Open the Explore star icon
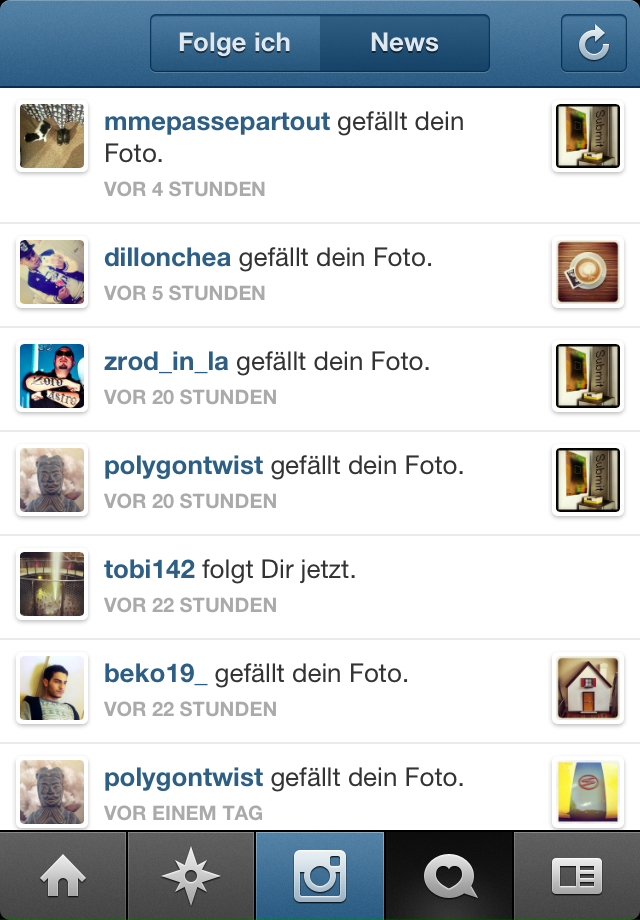Viewport: 640px width, 920px height. [191, 875]
